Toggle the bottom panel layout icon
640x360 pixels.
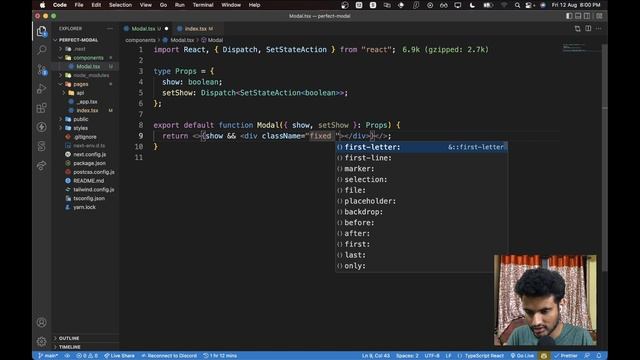tap(578, 16)
